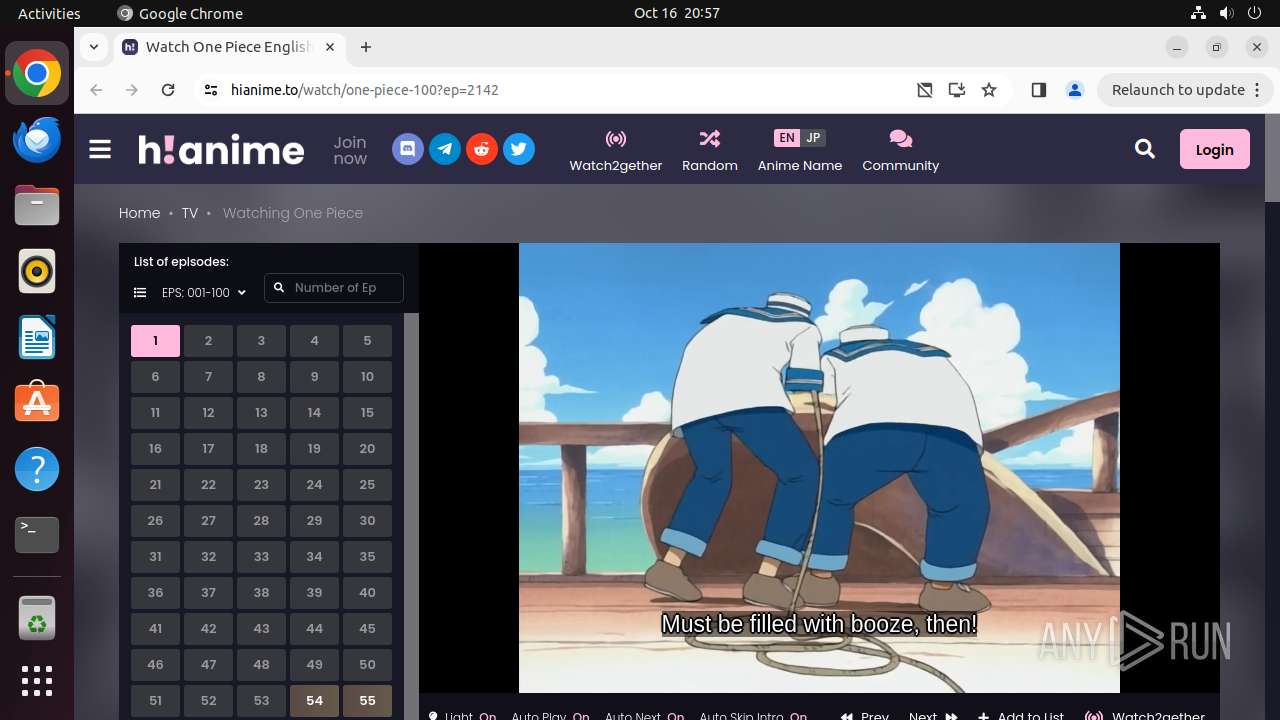The height and width of the screenshot is (720, 1280).
Task: Select episode 2
Action: [208, 341]
